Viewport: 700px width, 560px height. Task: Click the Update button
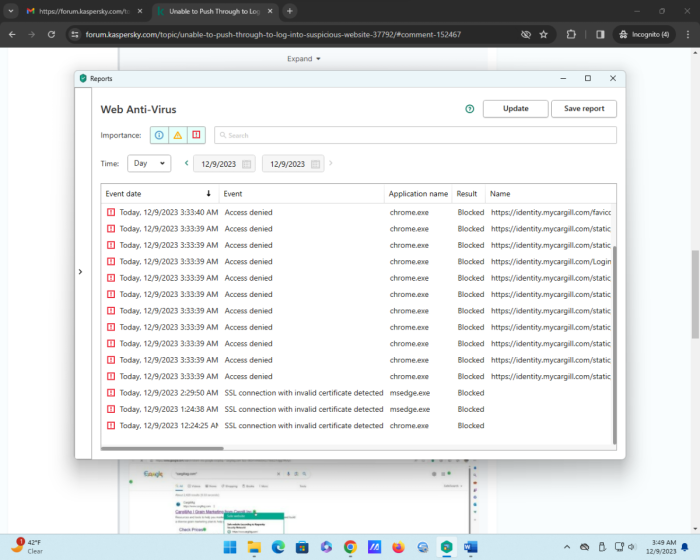click(516, 109)
